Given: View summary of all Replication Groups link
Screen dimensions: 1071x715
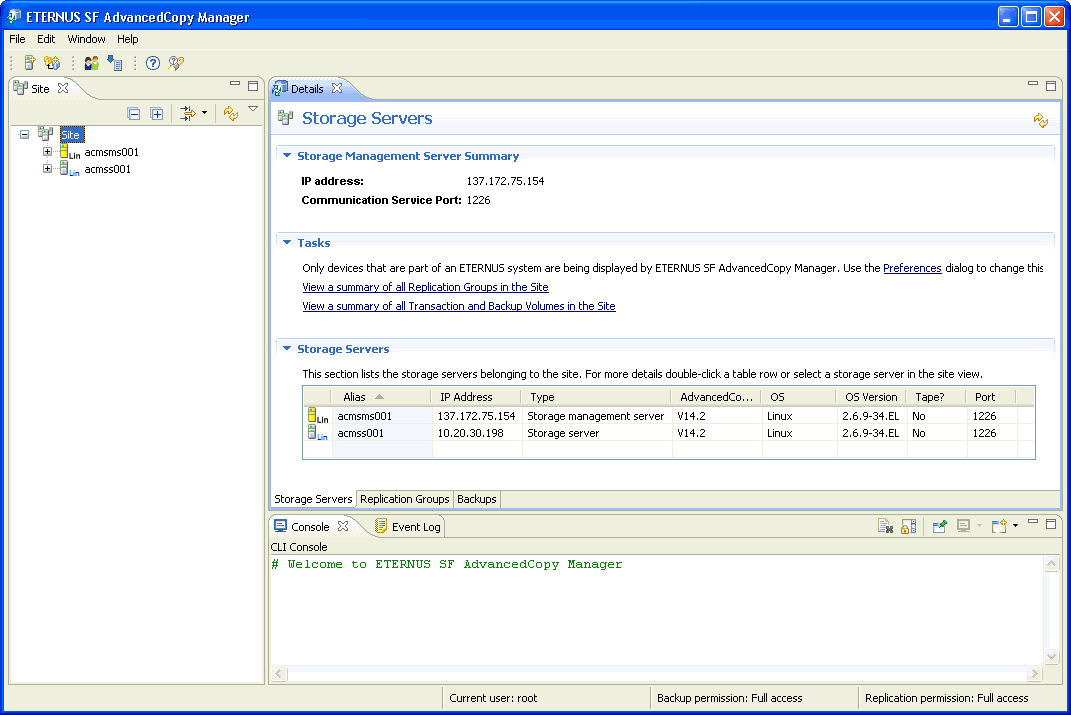Looking at the screenshot, I should tap(426, 287).
